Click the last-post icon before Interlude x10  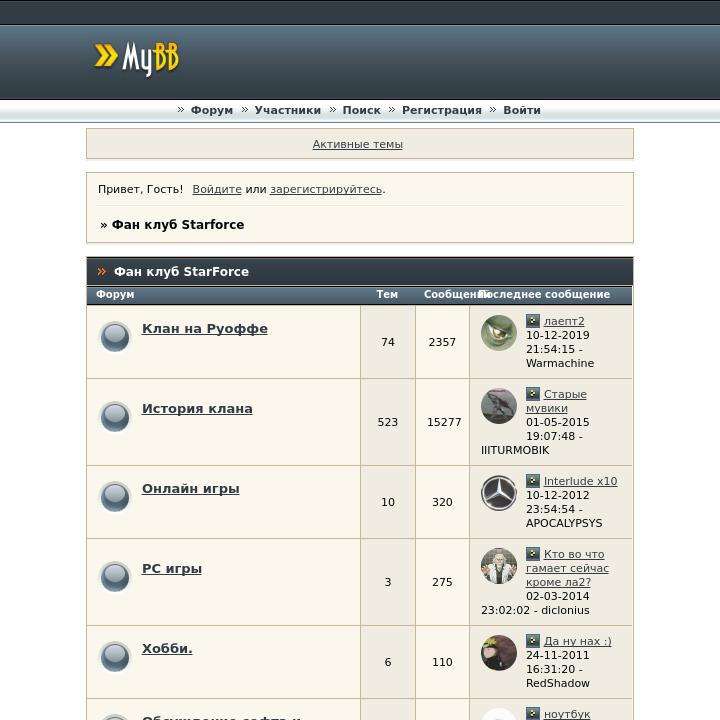533,480
